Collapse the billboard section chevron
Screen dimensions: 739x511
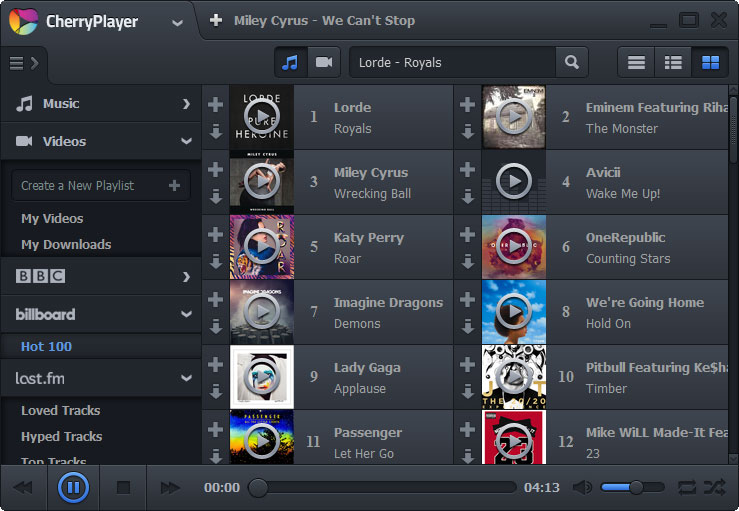(186, 314)
